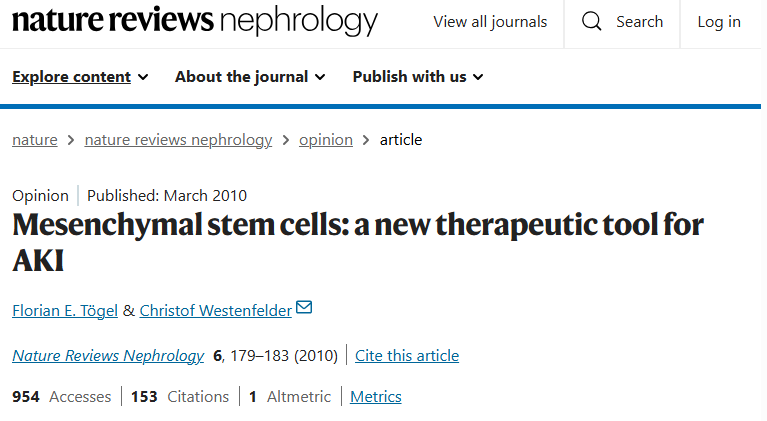The width and height of the screenshot is (767, 421).
Task: Open author Florian E. Tögel link
Action: (x=65, y=310)
